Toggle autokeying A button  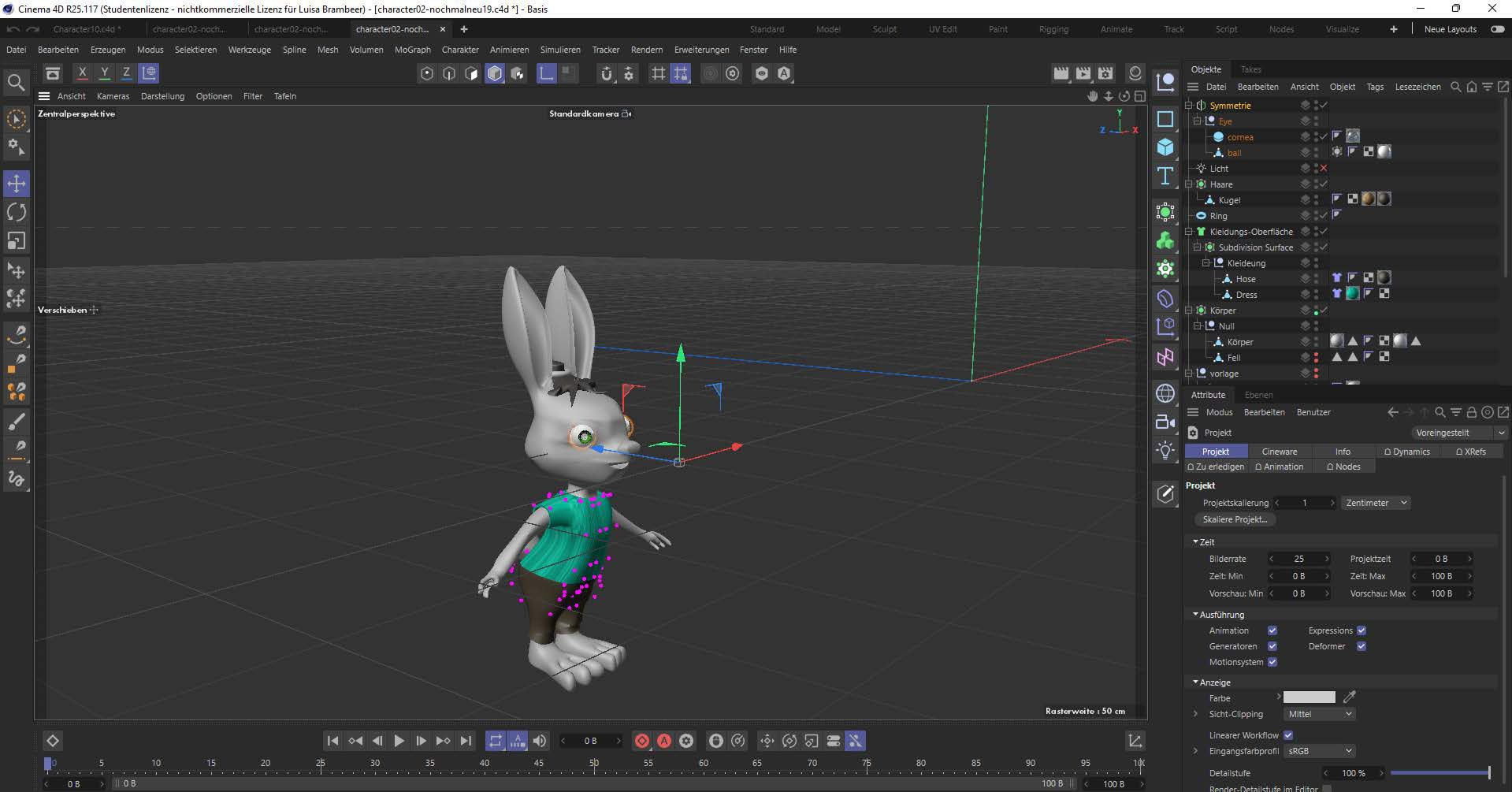pos(664,741)
